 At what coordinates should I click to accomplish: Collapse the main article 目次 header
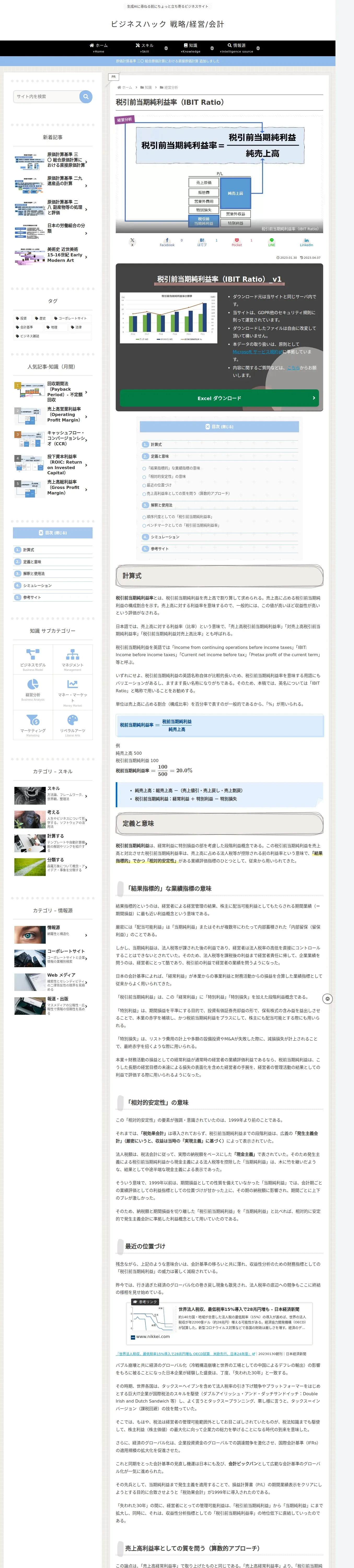pos(219,427)
